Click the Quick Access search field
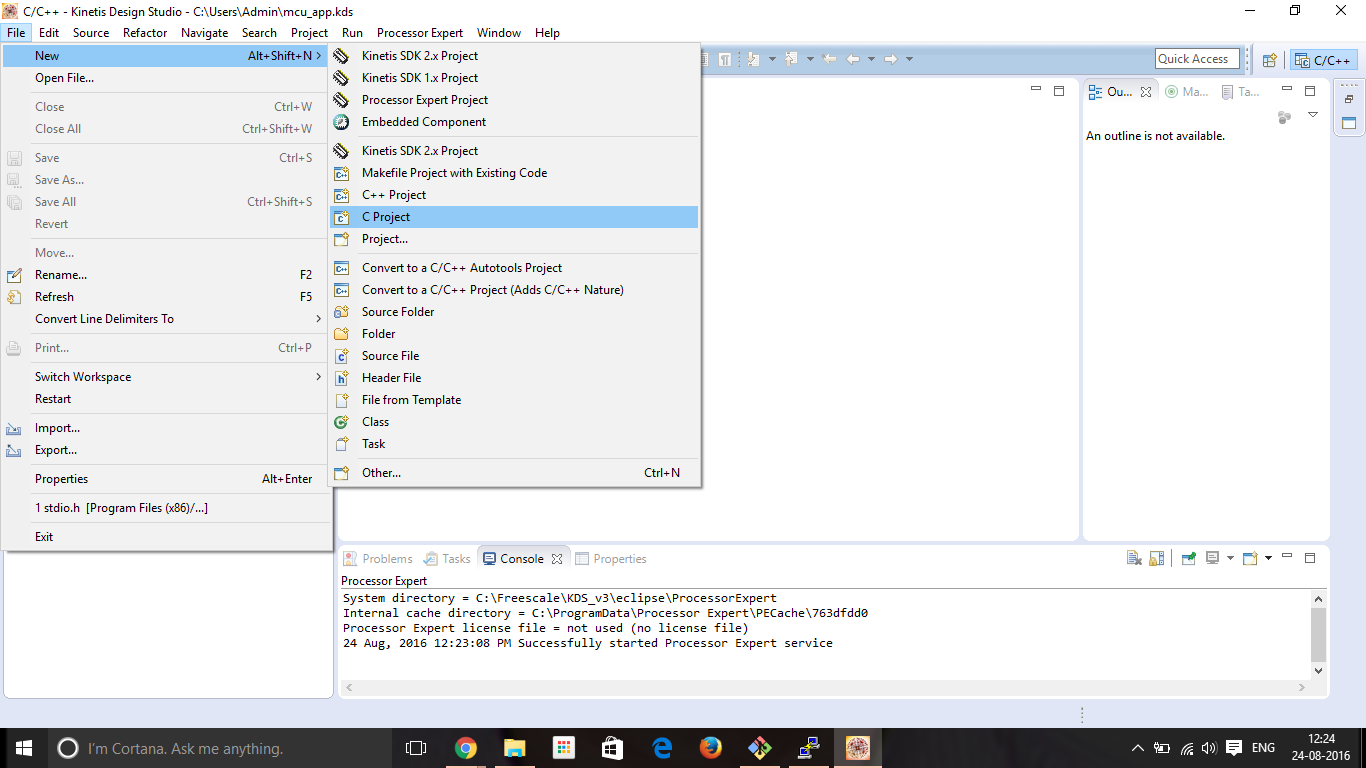The image size is (1366, 768). click(1197, 59)
